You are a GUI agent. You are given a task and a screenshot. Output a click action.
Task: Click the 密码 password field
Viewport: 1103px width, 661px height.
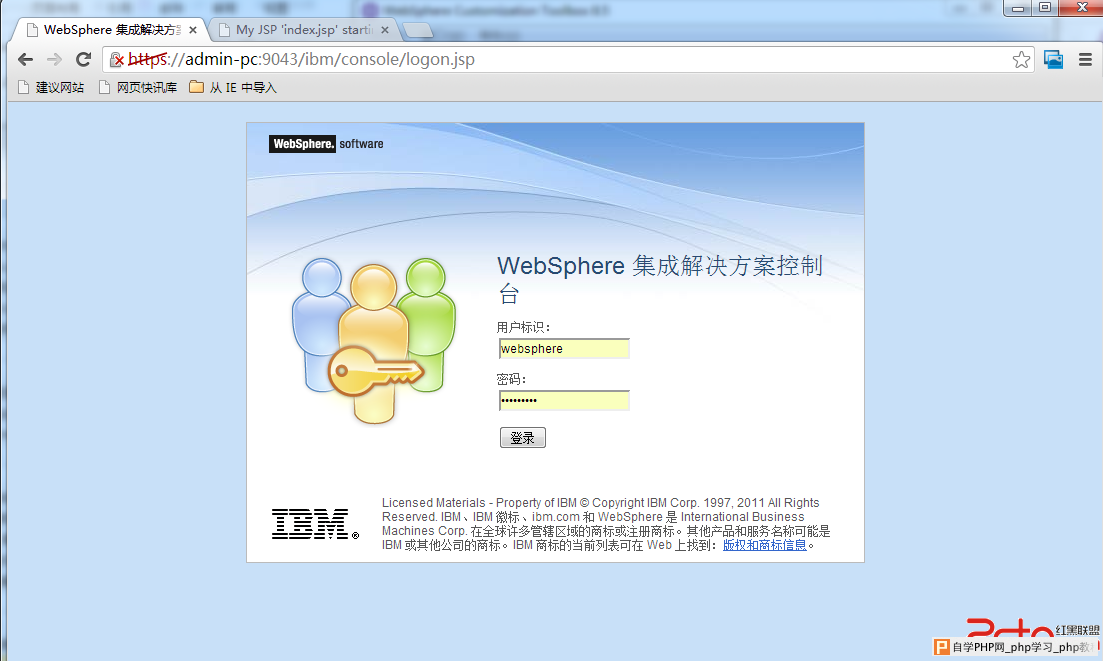click(564, 401)
